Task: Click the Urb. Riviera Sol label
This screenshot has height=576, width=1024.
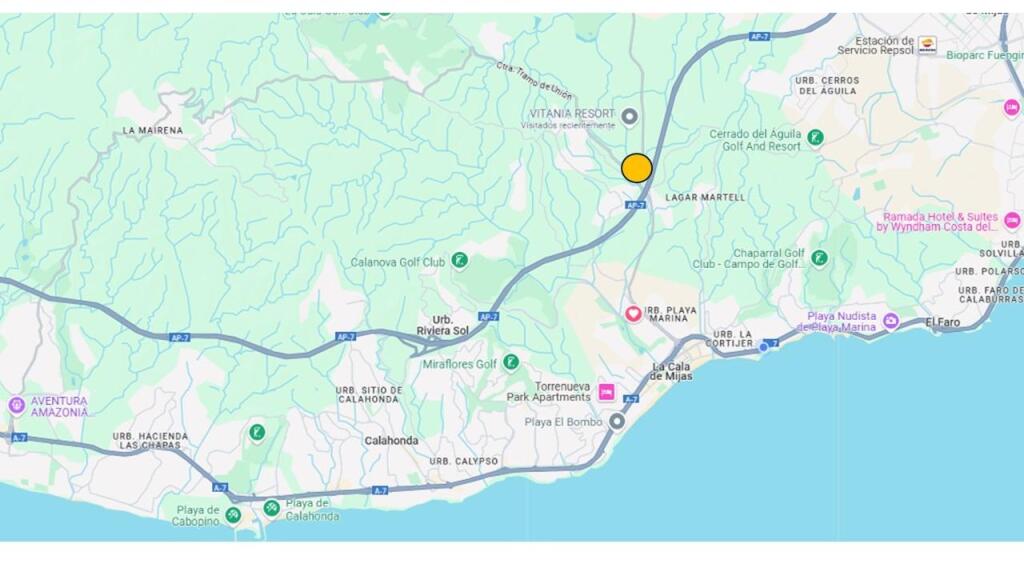Action: [x=443, y=325]
